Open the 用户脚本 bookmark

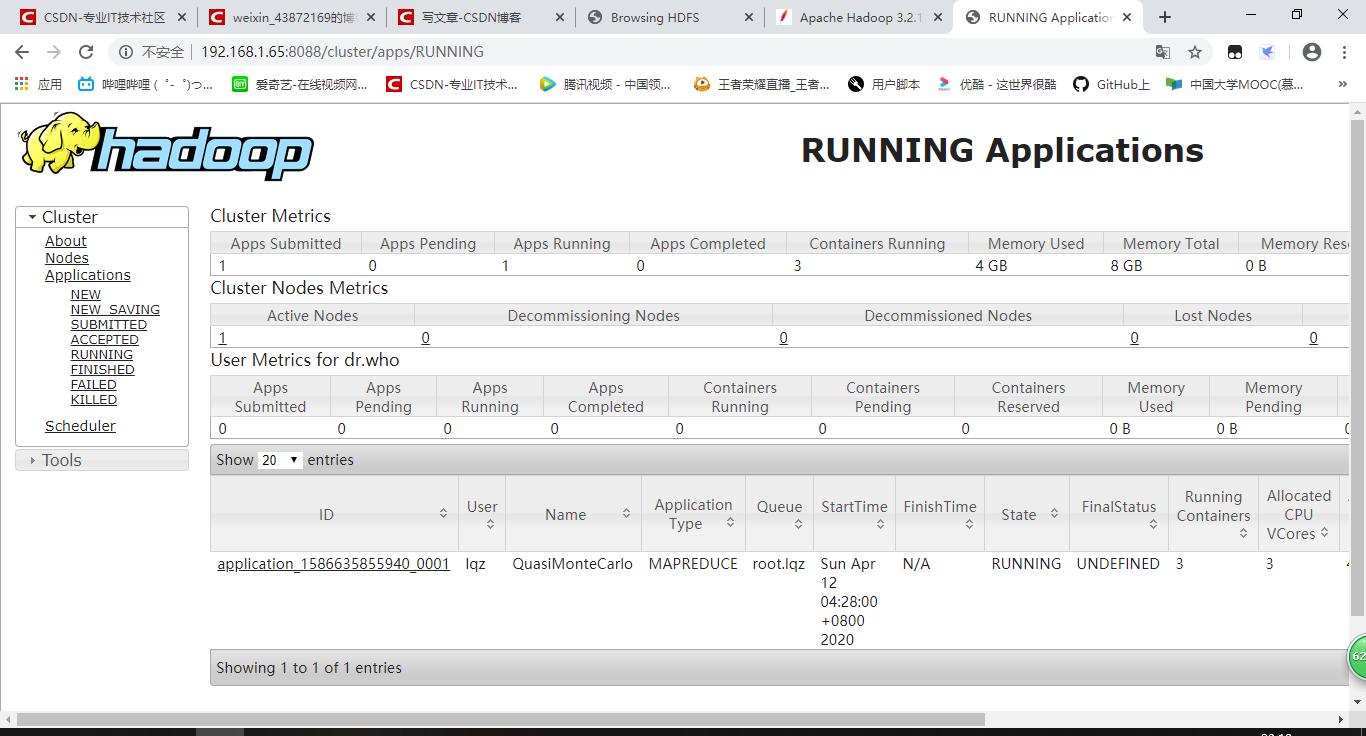pyautogui.click(x=884, y=85)
